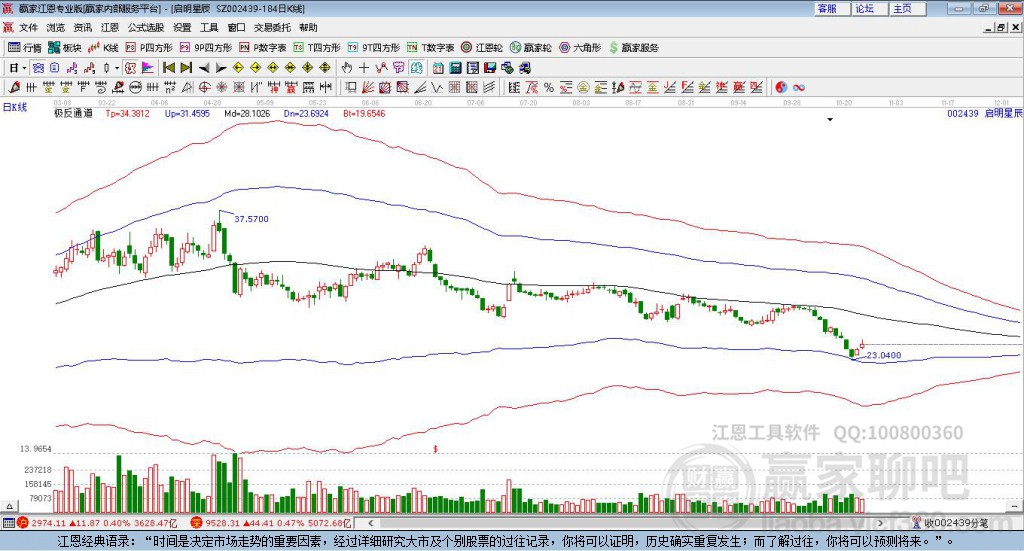Click the 客服 customer service button
The height and width of the screenshot is (551, 1024).
pos(832,8)
